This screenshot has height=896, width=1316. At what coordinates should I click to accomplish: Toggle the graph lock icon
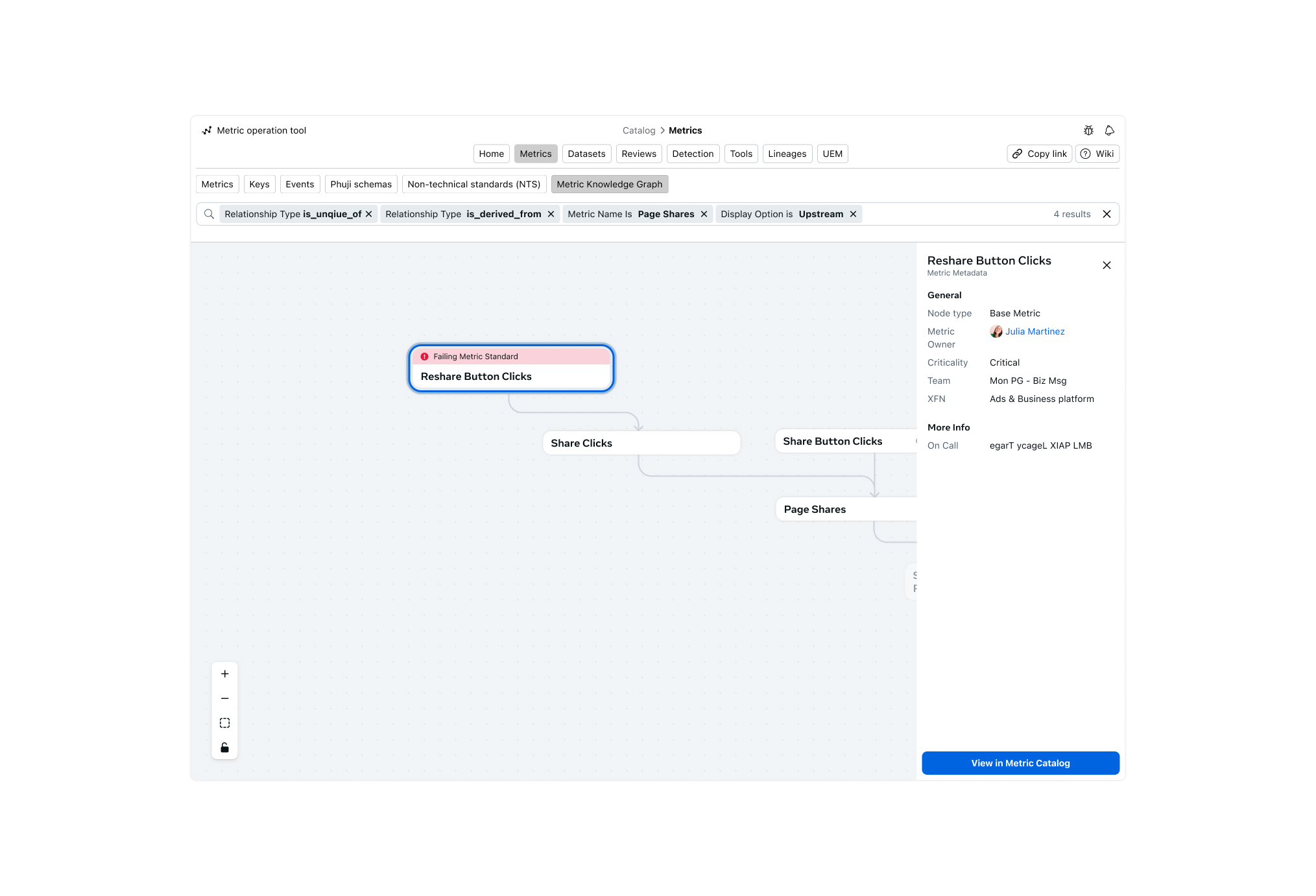click(224, 748)
